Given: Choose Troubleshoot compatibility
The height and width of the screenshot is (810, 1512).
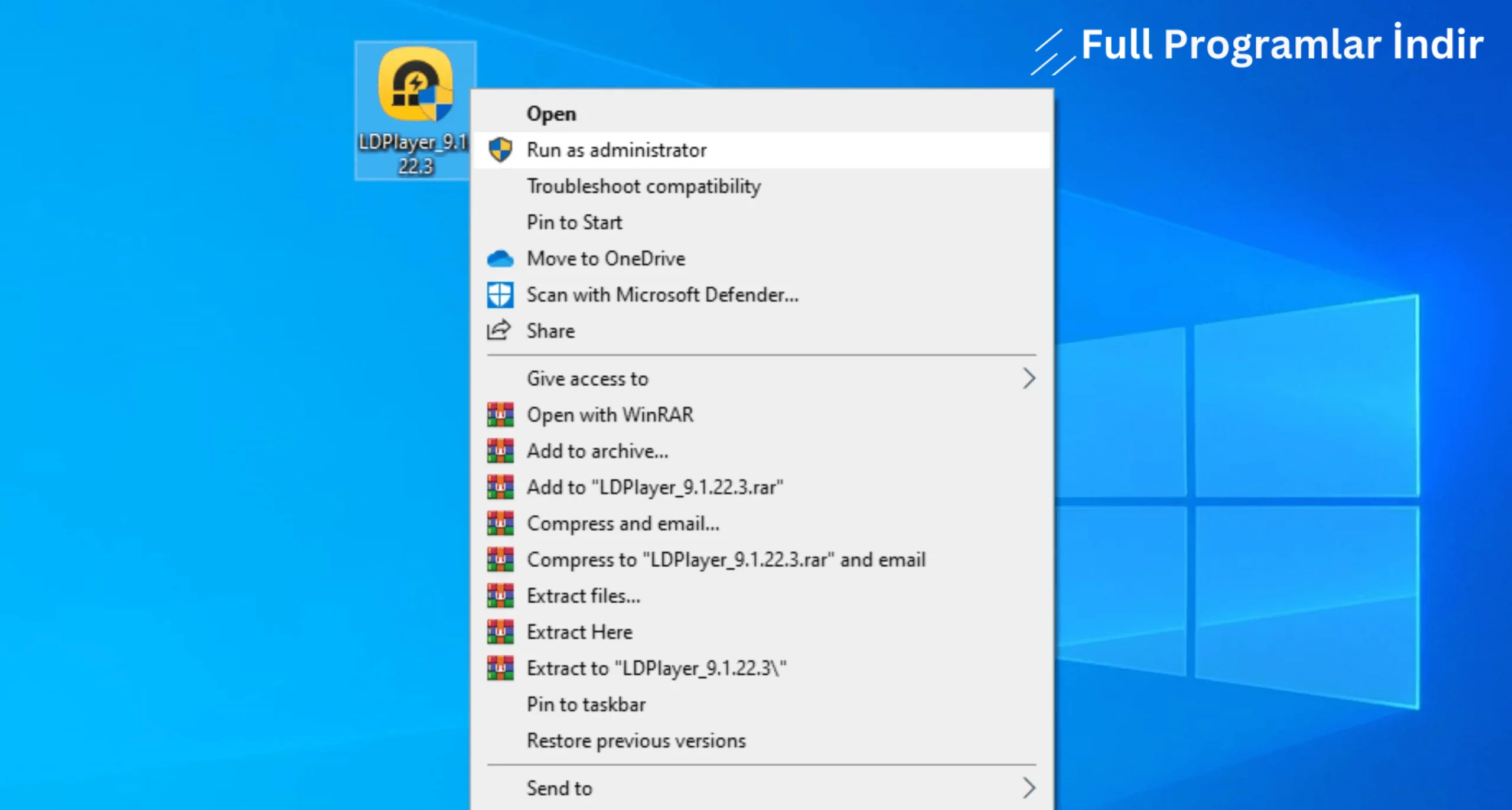Looking at the screenshot, I should [762, 186].
